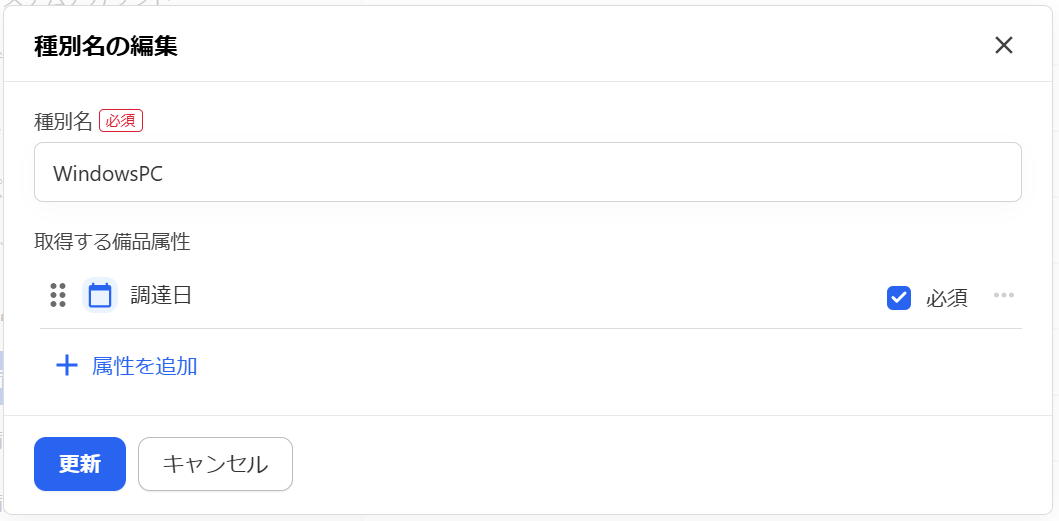
Task: Click the empty footer area right of キャンセル
Action: pyautogui.click(x=669, y=464)
